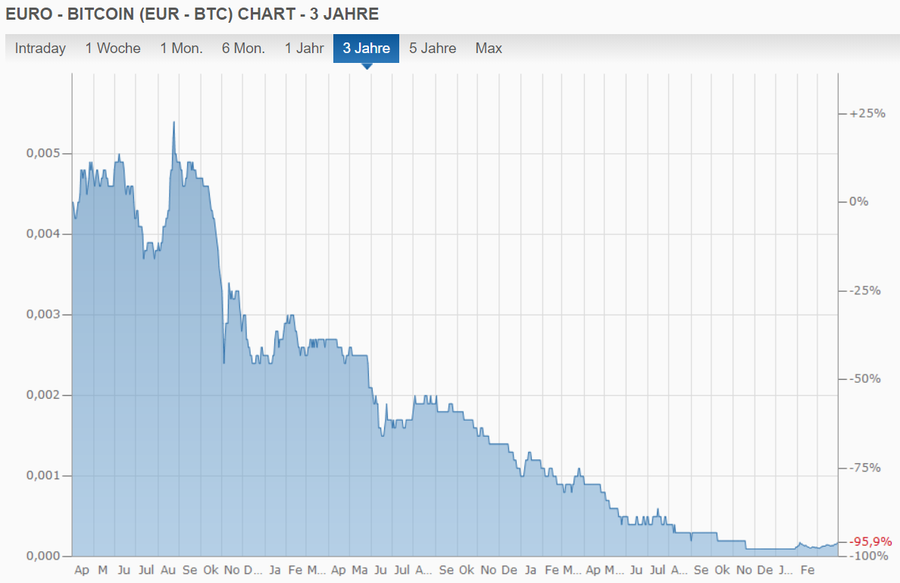Click the red -95,9% change label
This screenshot has width=900, height=583.
(x=870, y=541)
